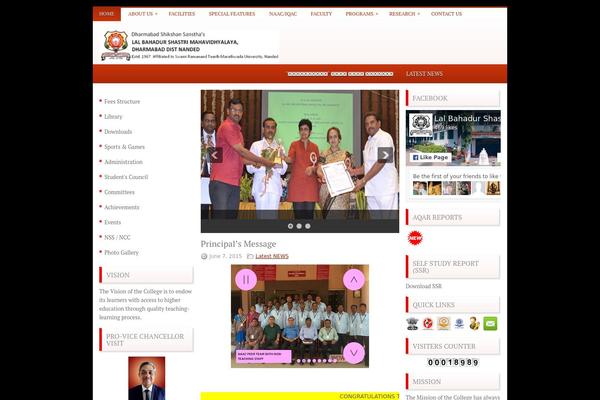Open the blue crest quick link icon
This screenshot has width=600, height=400.
coord(459,324)
